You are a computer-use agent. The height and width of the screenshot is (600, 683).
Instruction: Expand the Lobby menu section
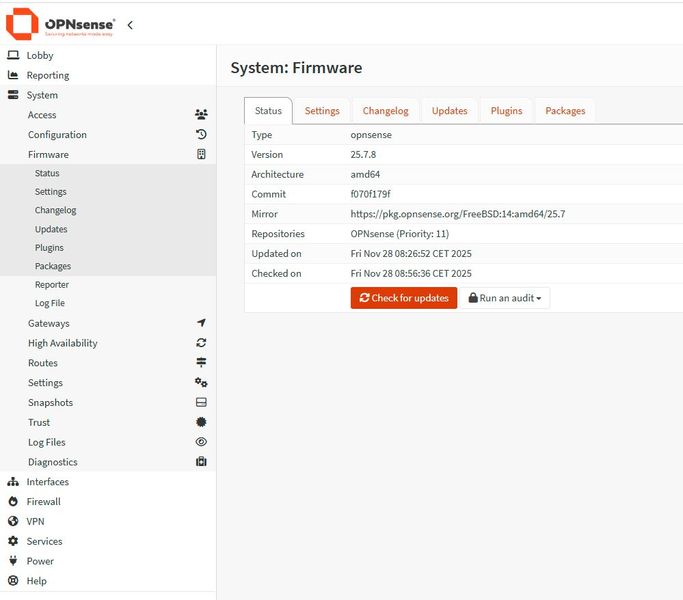[108, 55]
